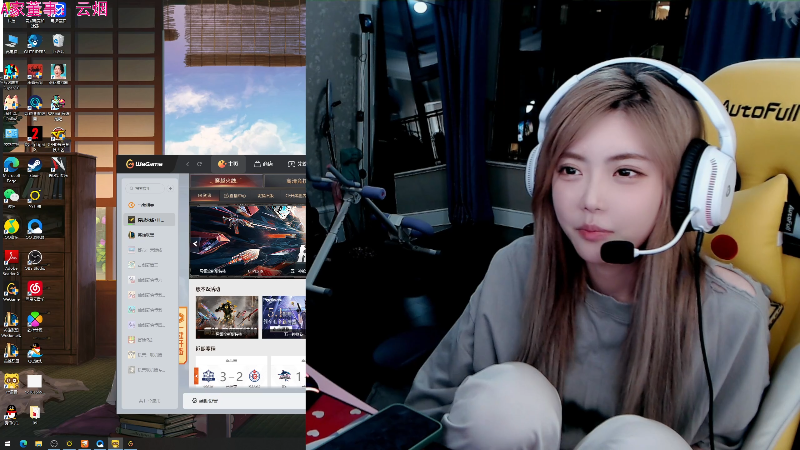The image size is (800, 450).
Task: Open the large CrossFire weapon banner
Action: (248, 240)
